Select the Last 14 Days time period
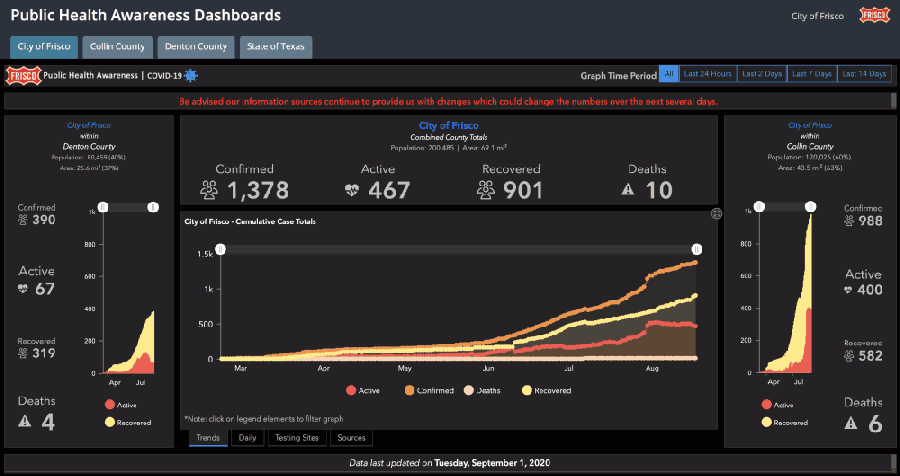Image resolution: width=900 pixels, height=476 pixels. pyautogui.click(x=864, y=74)
